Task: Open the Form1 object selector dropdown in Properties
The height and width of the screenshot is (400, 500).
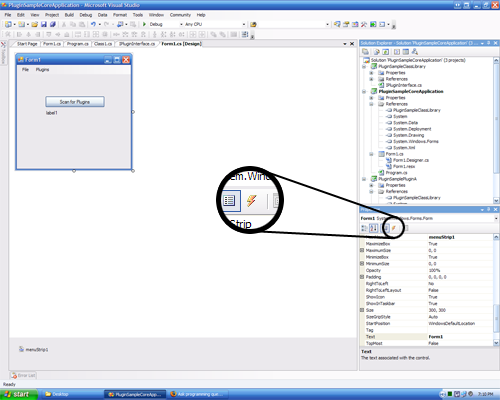Action: pos(496,218)
